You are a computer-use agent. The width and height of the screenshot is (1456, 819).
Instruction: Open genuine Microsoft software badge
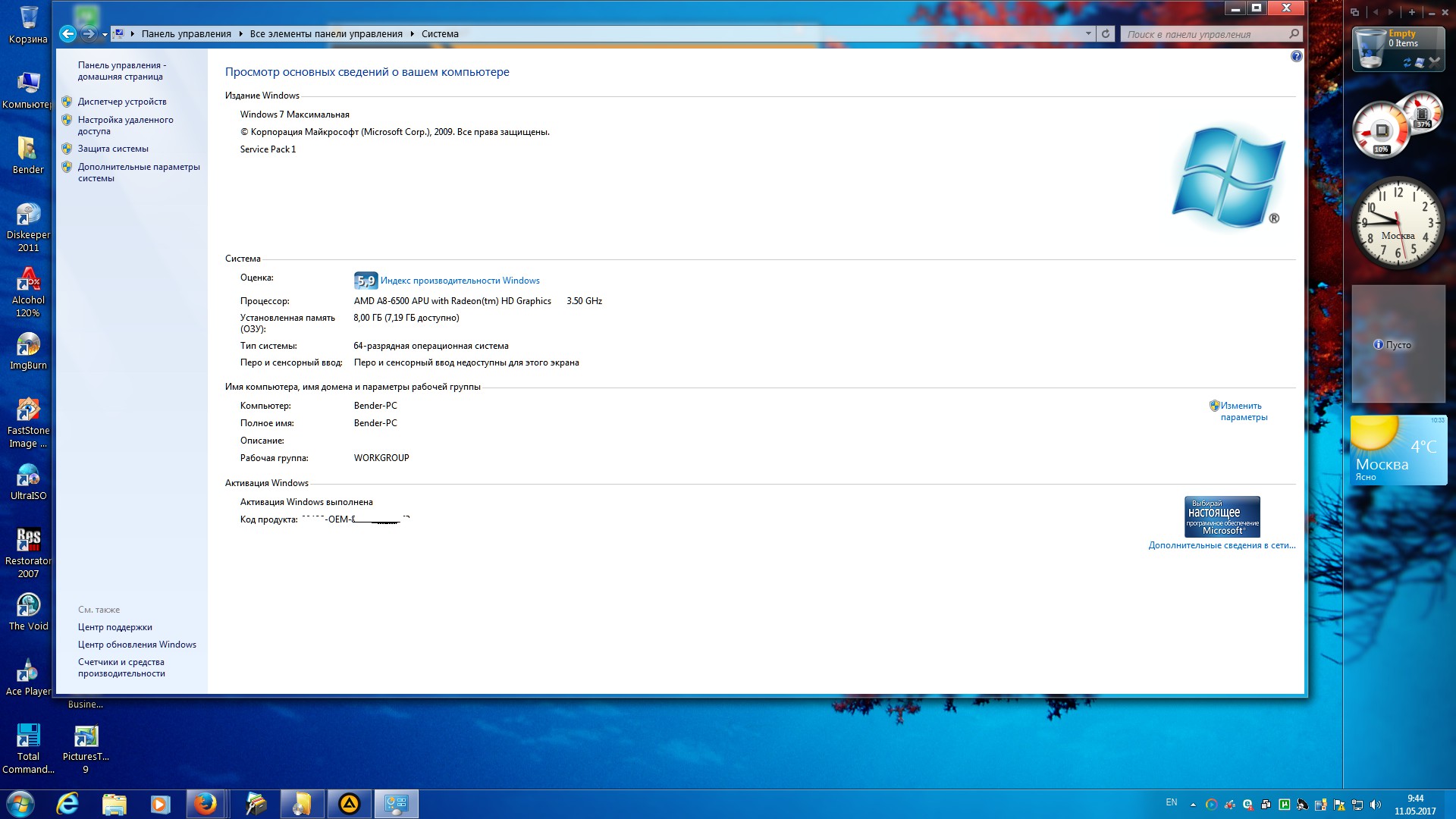tap(1222, 516)
